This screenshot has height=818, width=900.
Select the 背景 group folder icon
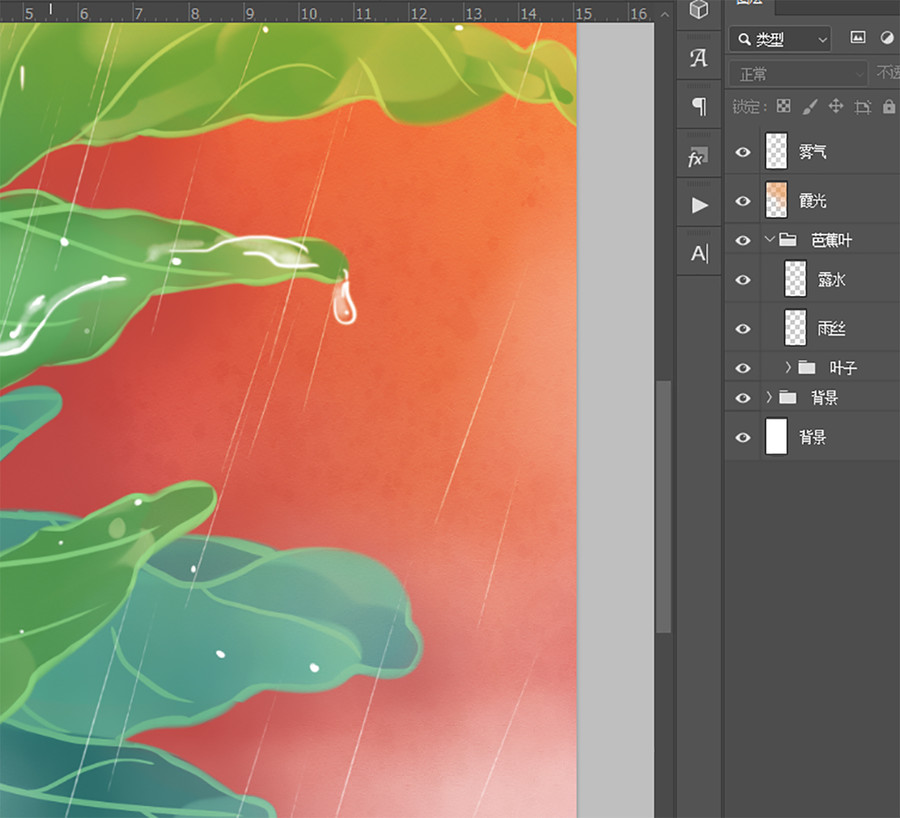coord(788,397)
